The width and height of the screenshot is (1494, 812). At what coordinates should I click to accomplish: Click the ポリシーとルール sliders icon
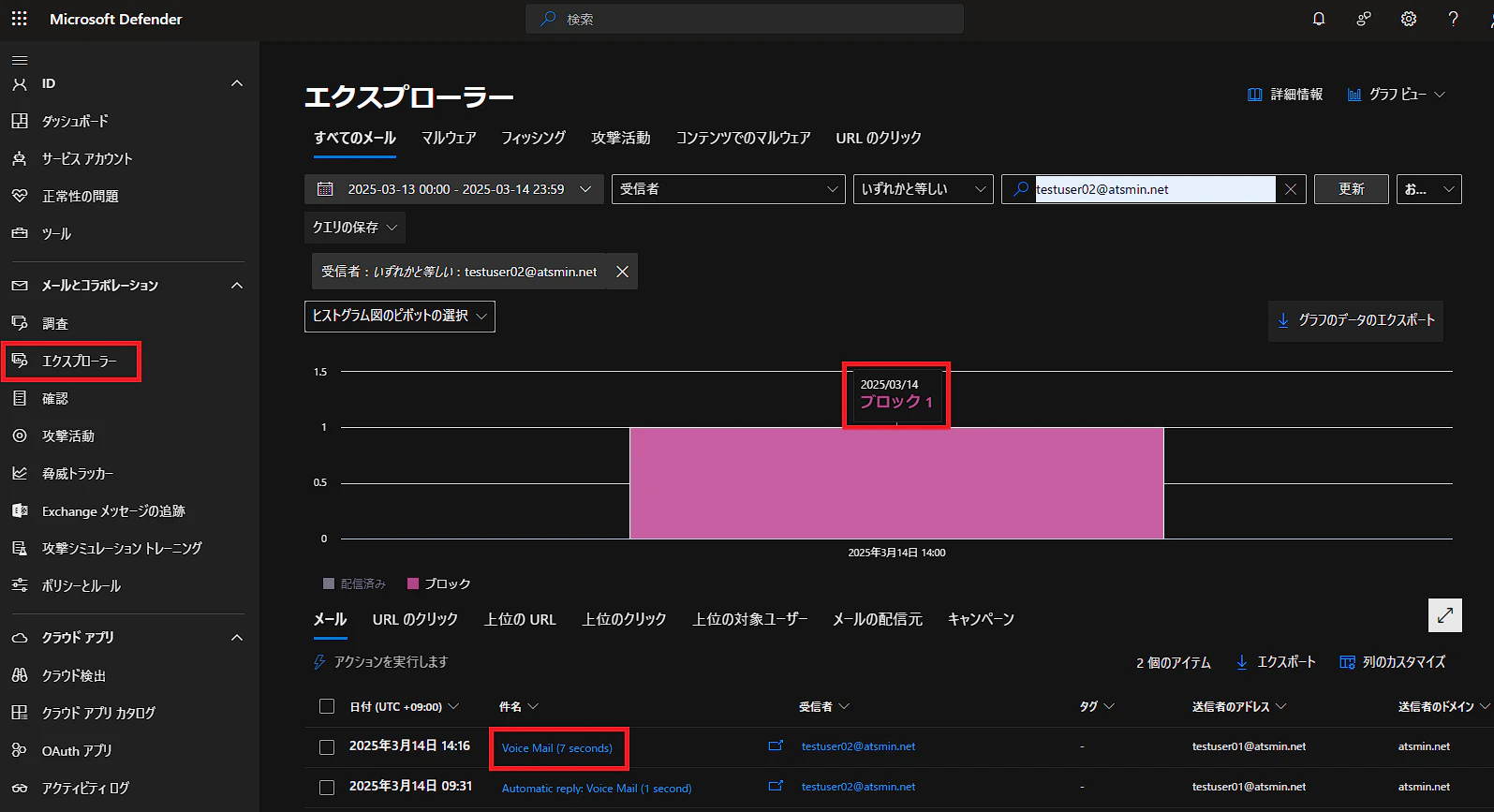point(20,585)
